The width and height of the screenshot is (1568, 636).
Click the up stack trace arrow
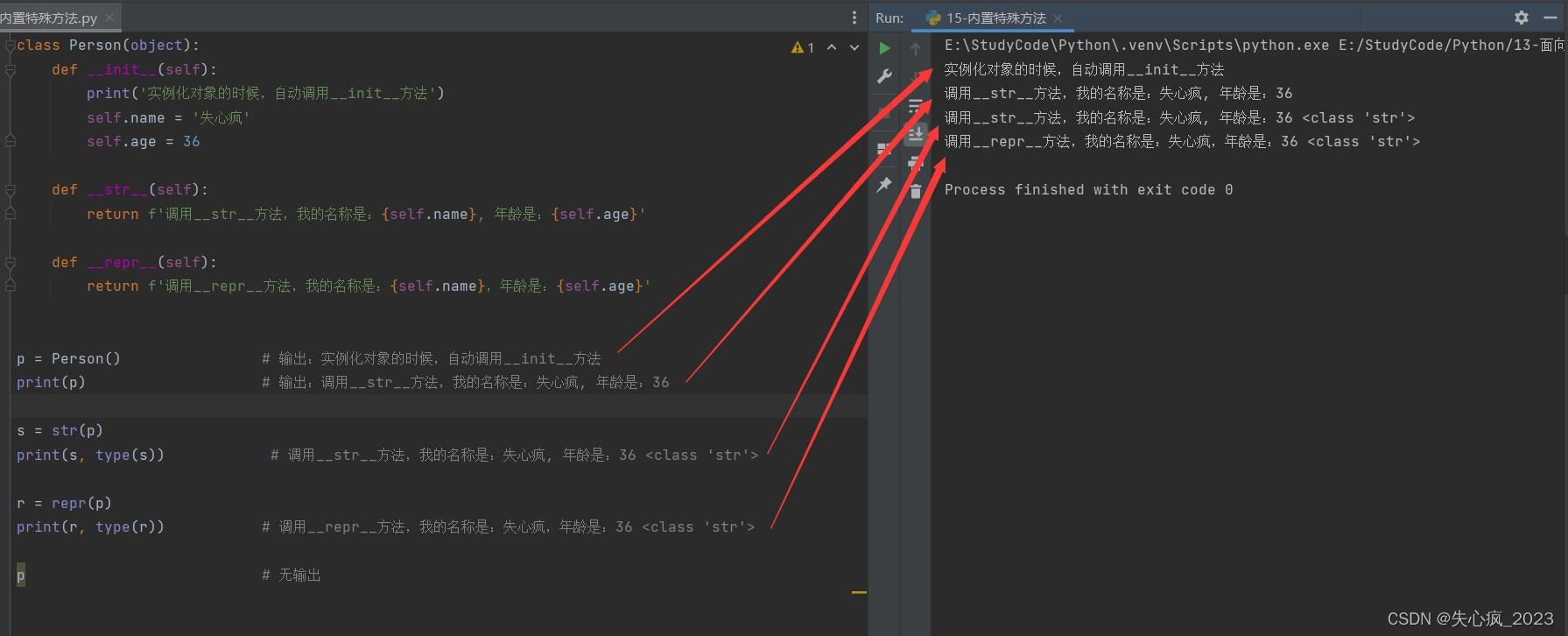click(916, 49)
